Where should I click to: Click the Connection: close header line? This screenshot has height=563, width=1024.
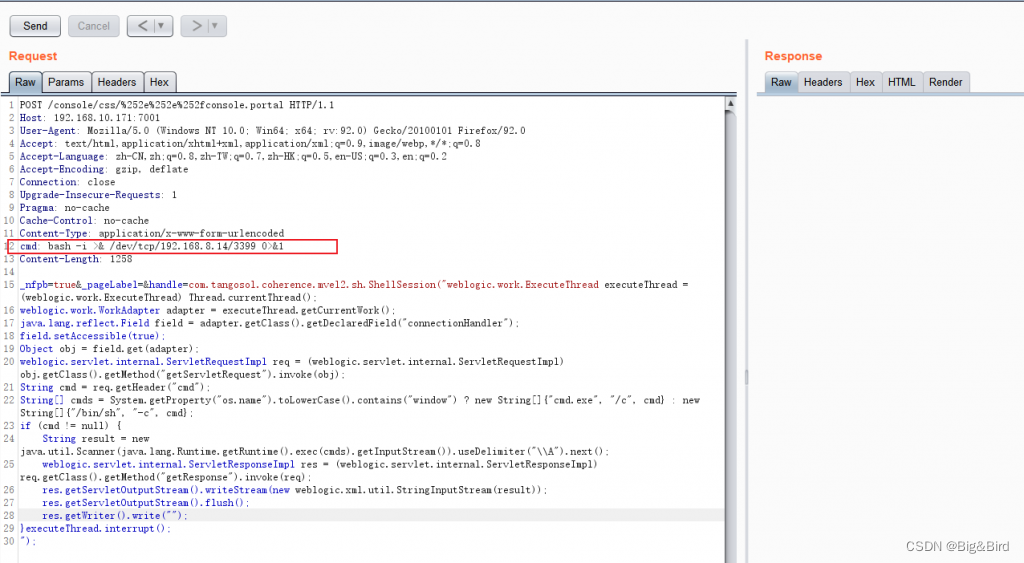point(67,182)
